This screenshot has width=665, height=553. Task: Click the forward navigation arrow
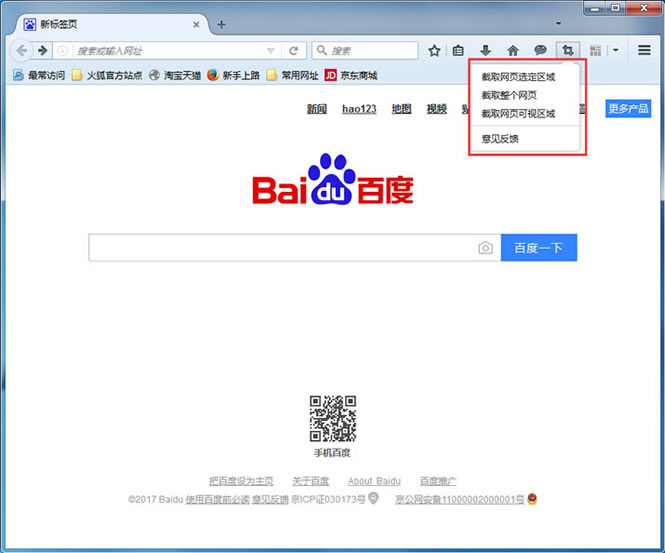pyautogui.click(x=42, y=50)
